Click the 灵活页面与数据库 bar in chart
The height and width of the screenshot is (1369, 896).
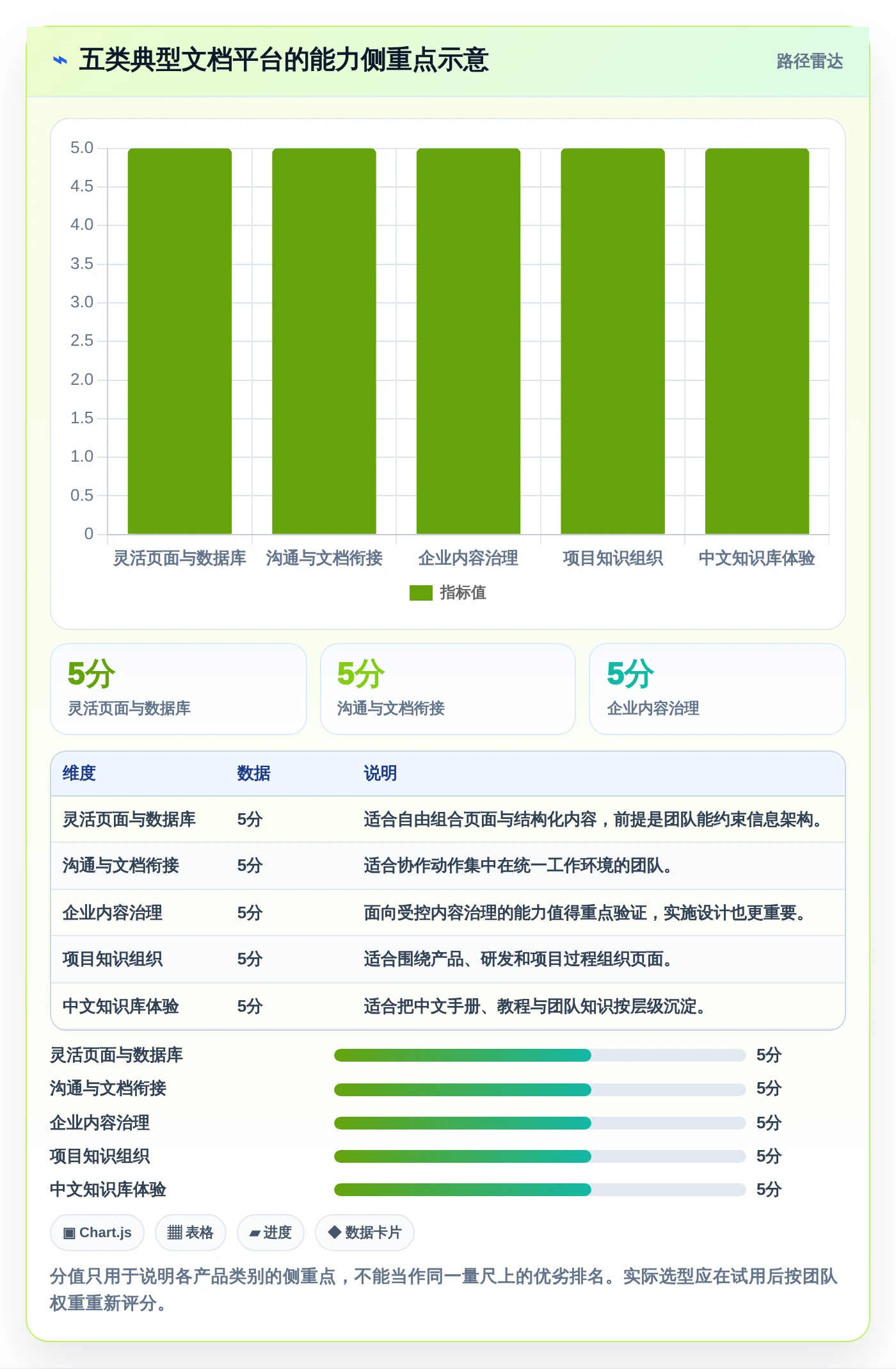pyautogui.click(x=180, y=341)
